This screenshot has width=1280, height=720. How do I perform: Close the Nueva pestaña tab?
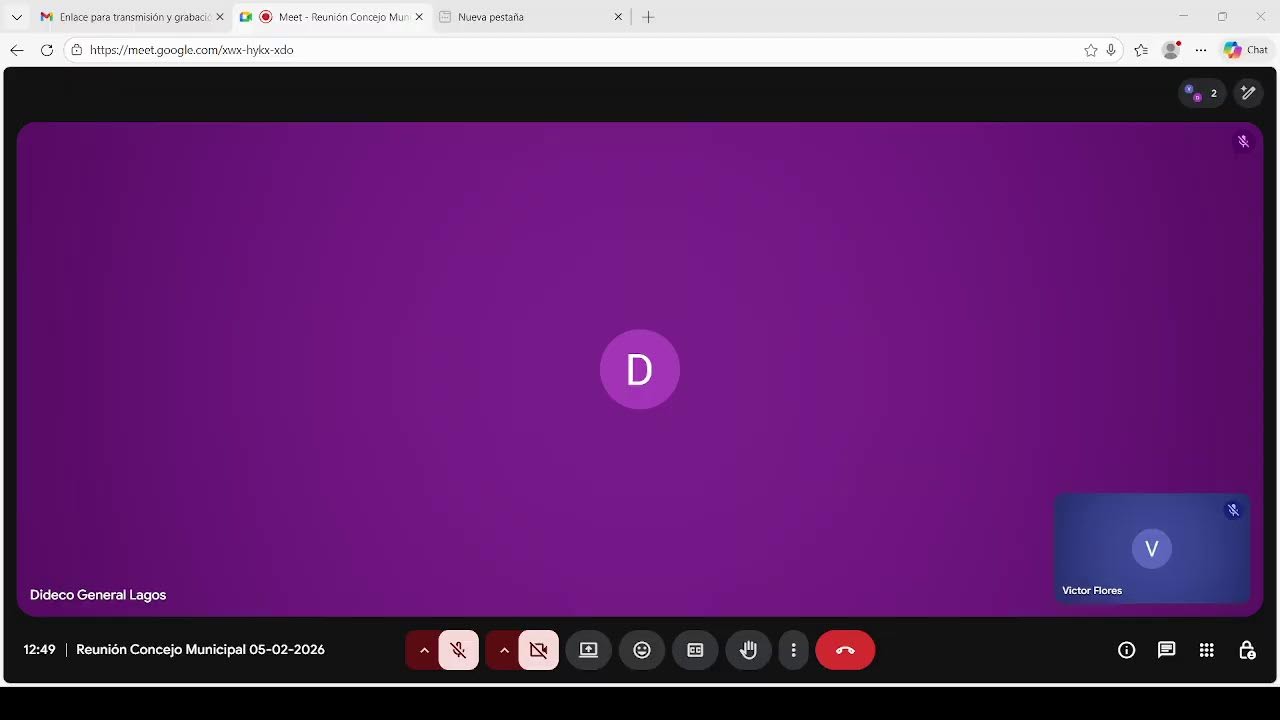point(618,17)
